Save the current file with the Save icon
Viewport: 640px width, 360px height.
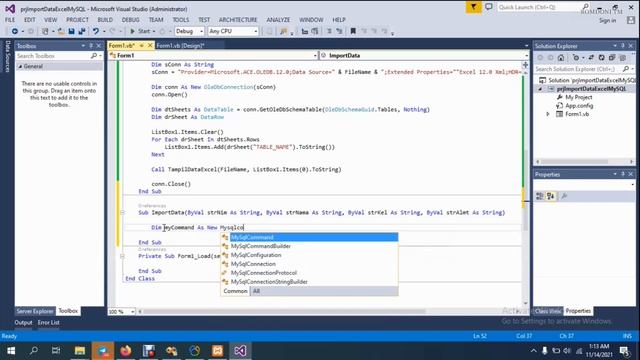pyautogui.click(x=71, y=31)
